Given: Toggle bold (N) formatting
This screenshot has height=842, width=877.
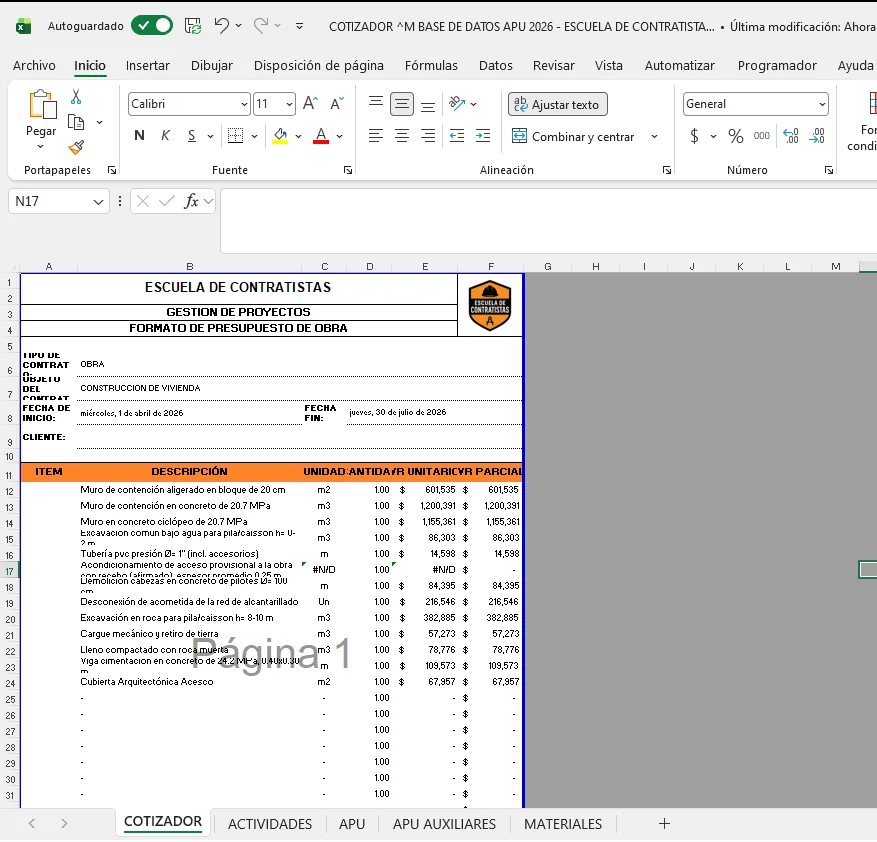Looking at the screenshot, I should (139, 135).
